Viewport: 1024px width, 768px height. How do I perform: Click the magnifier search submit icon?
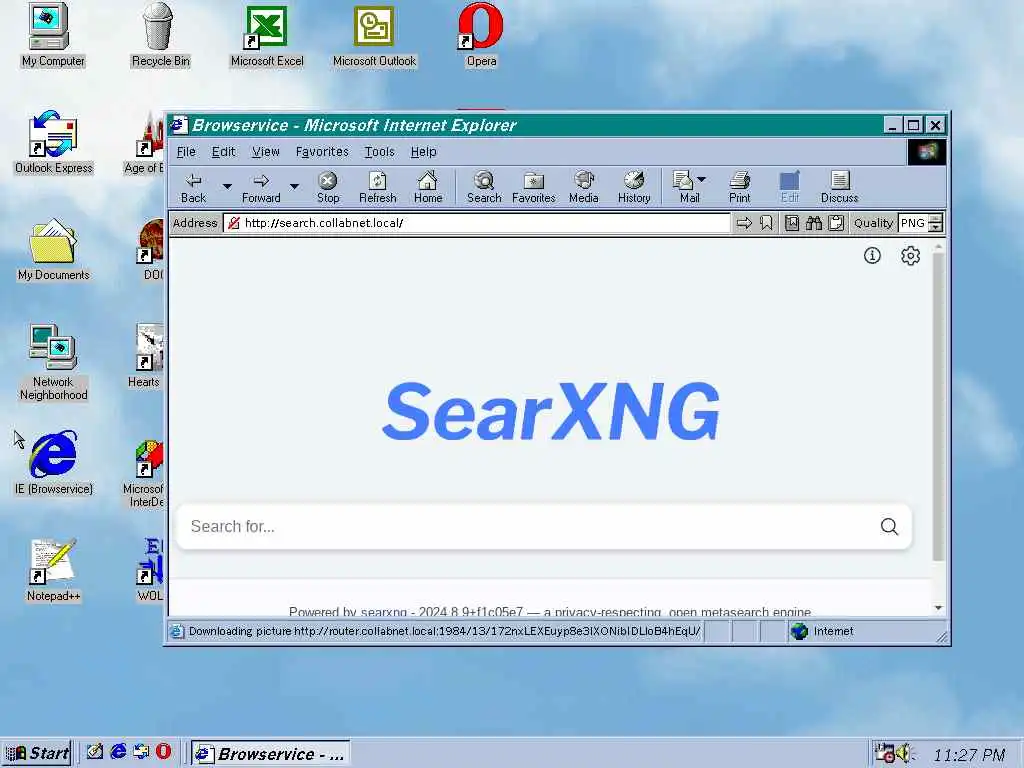[889, 526]
